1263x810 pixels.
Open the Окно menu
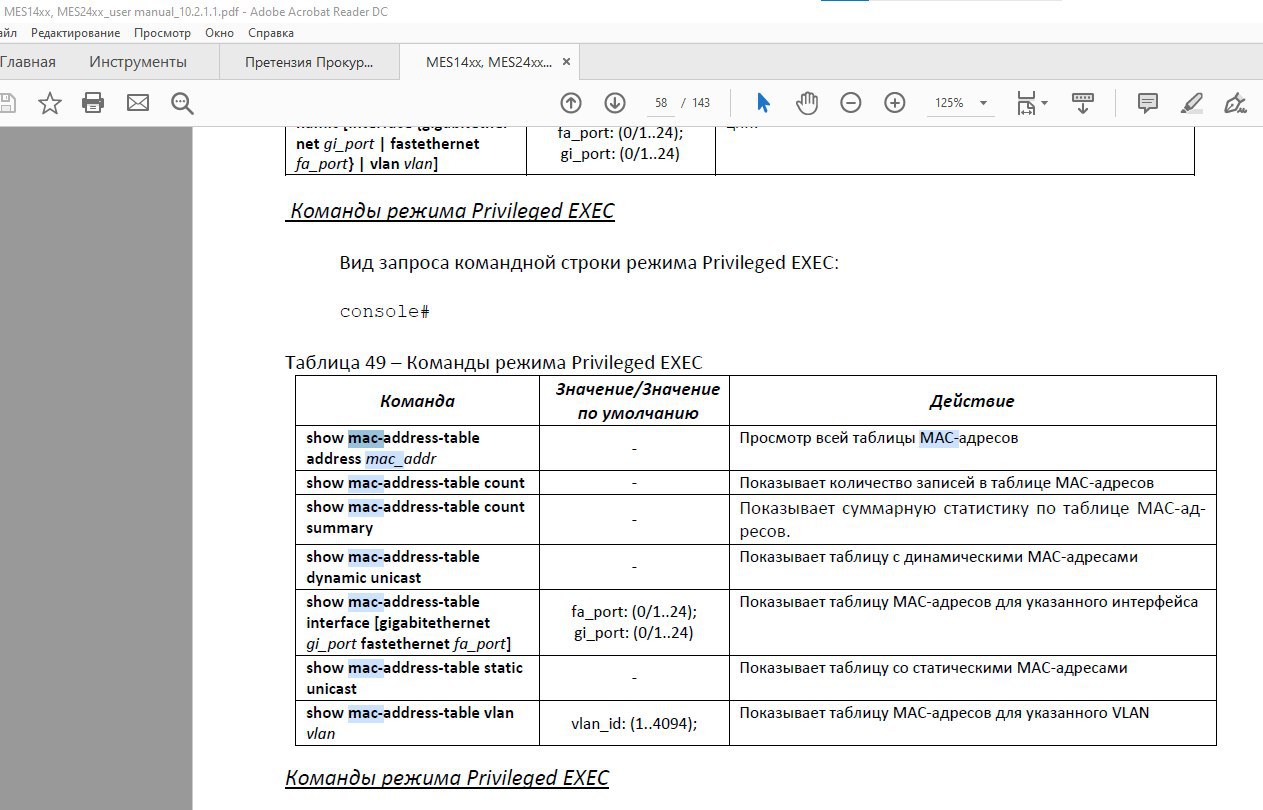[219, 33]
